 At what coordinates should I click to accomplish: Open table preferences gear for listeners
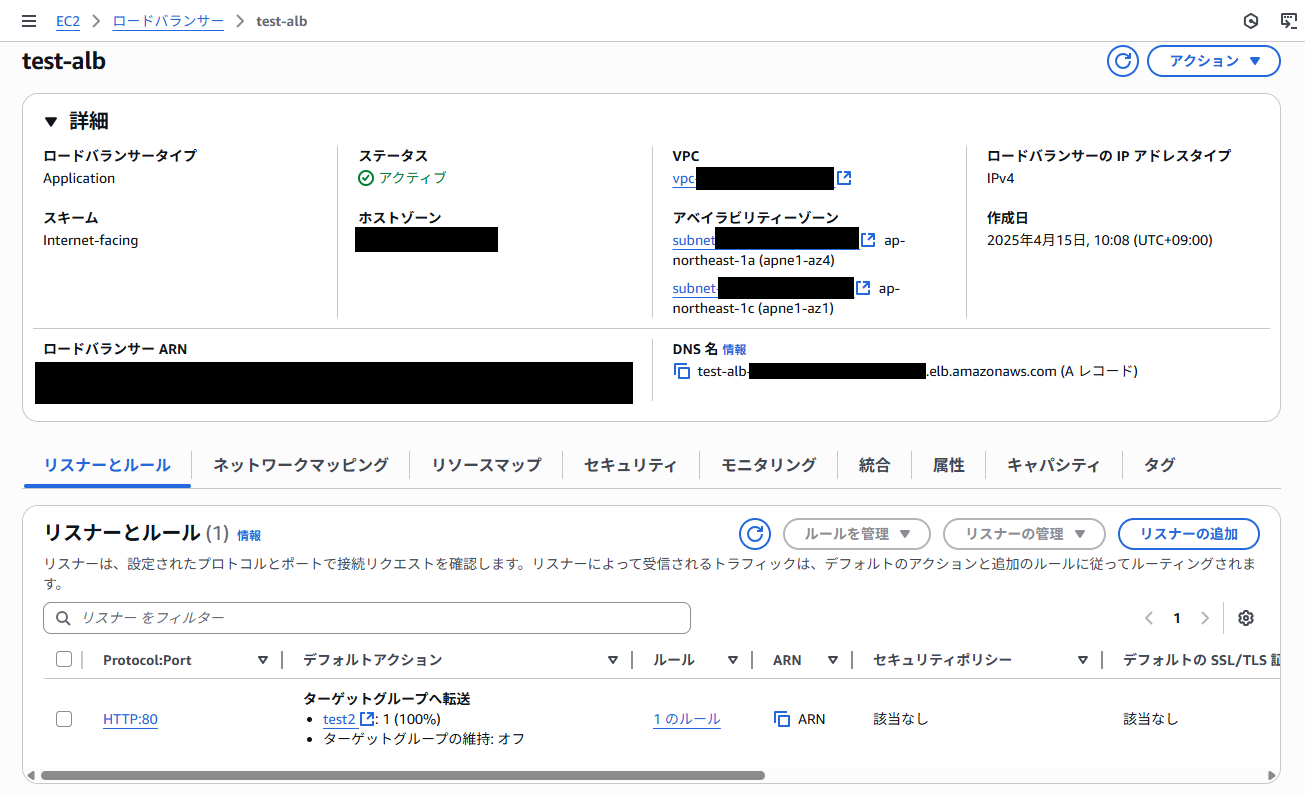click(x=1245, y=618)
